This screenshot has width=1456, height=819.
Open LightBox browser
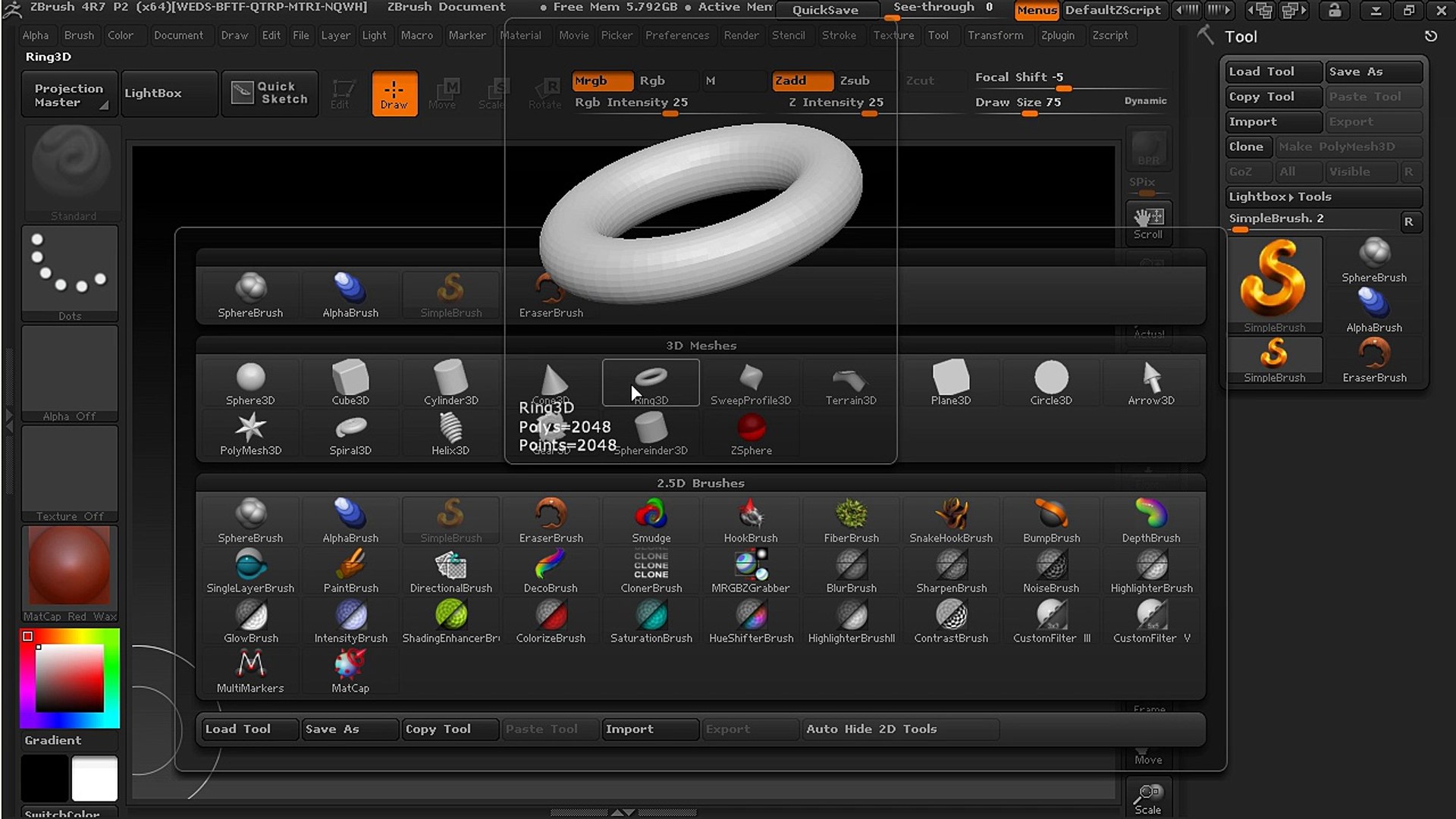tap(169, 93)
